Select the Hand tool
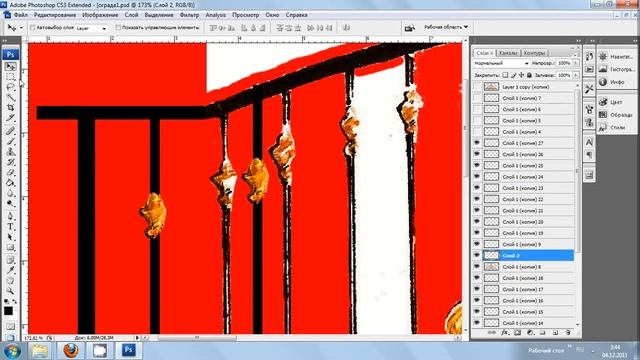 [11, 280]
